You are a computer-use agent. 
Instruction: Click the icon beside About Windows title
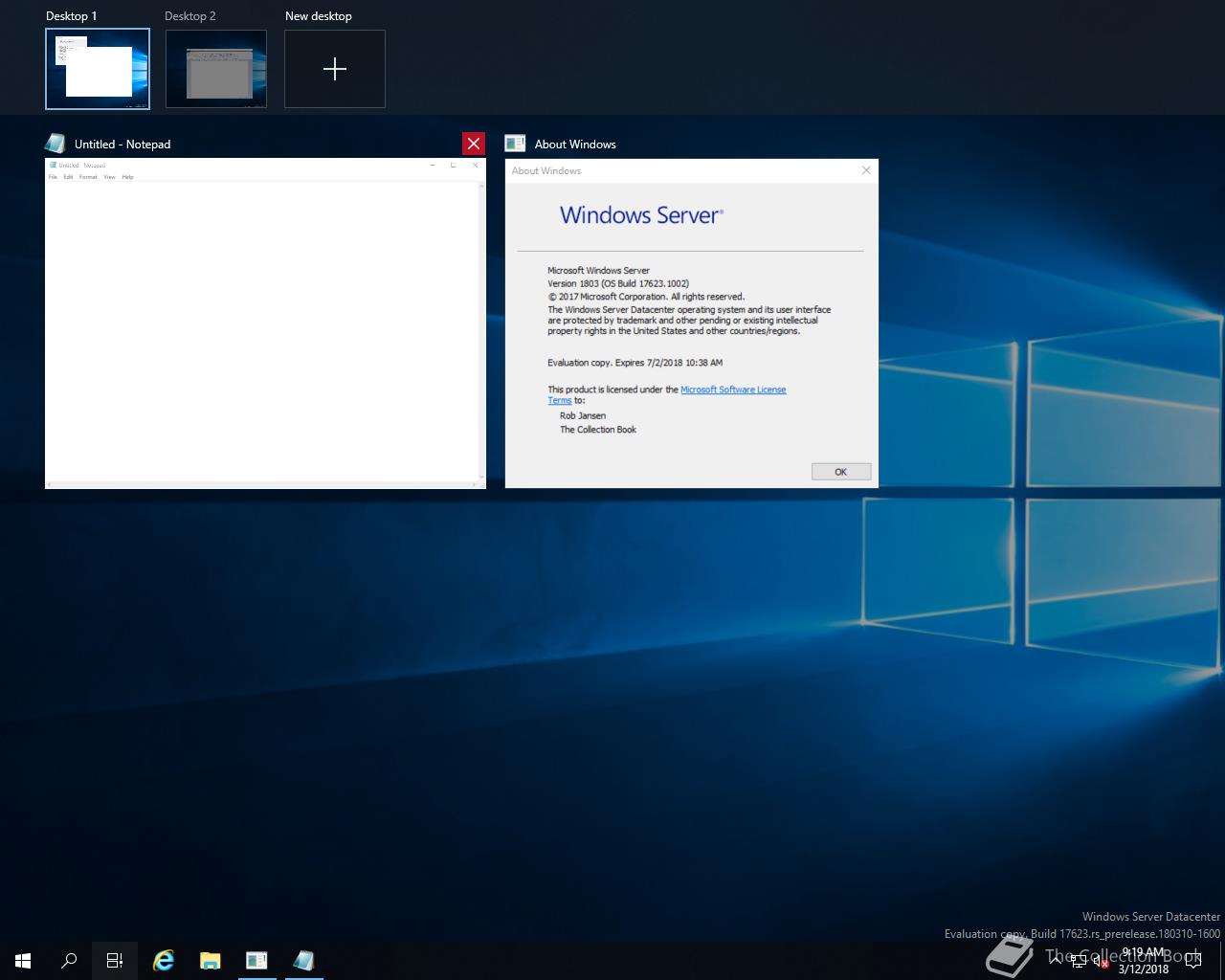[515, 144]
